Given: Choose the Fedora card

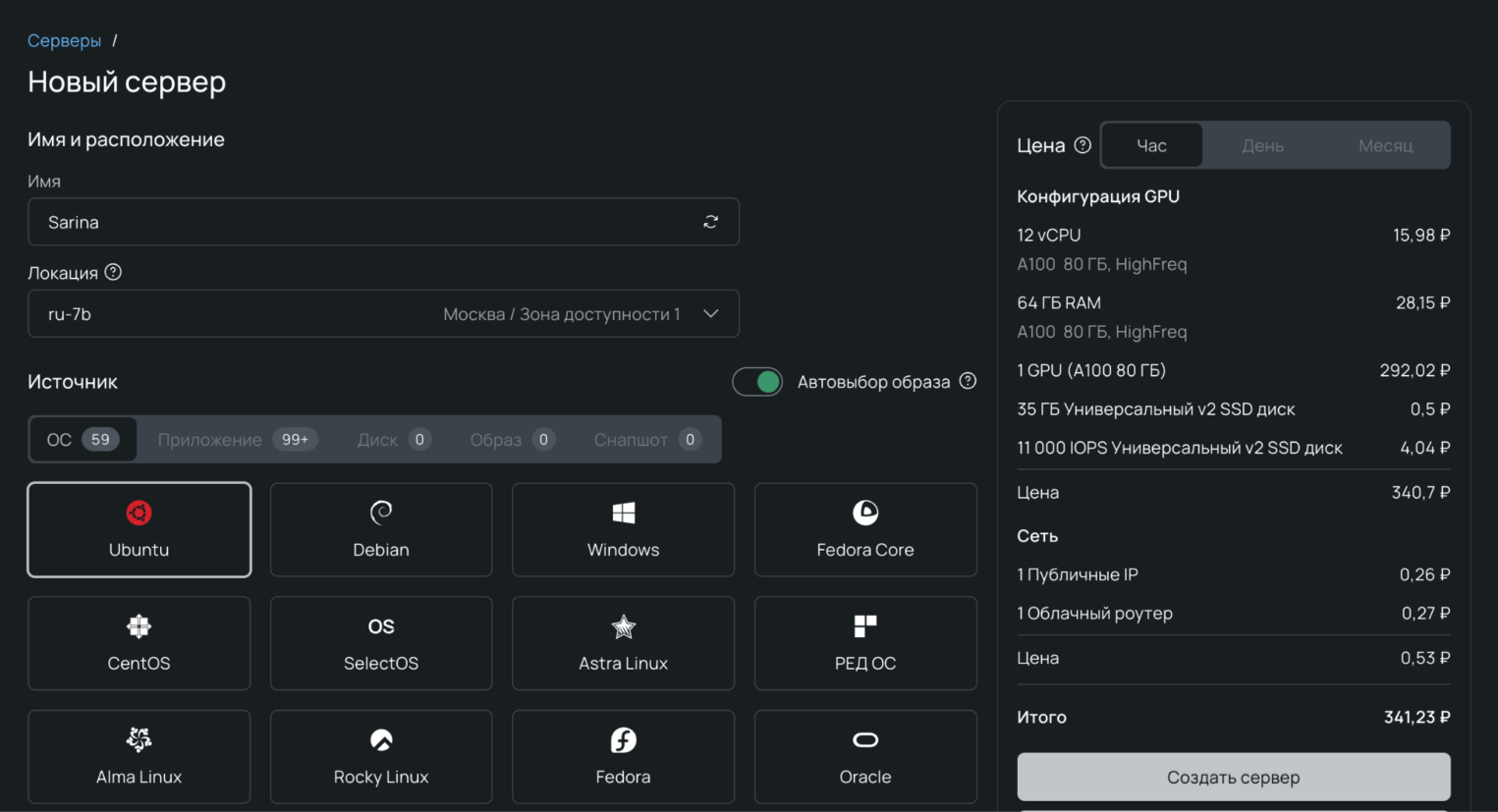Looking at the screenshot, I should [623, 757].
